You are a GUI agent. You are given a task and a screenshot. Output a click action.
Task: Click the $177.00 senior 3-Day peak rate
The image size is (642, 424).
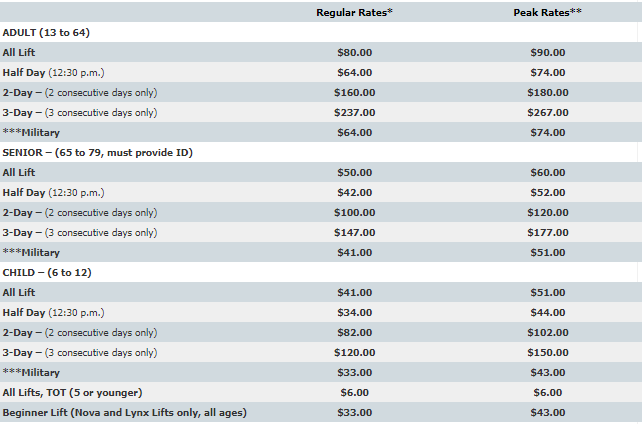(547, 232)
